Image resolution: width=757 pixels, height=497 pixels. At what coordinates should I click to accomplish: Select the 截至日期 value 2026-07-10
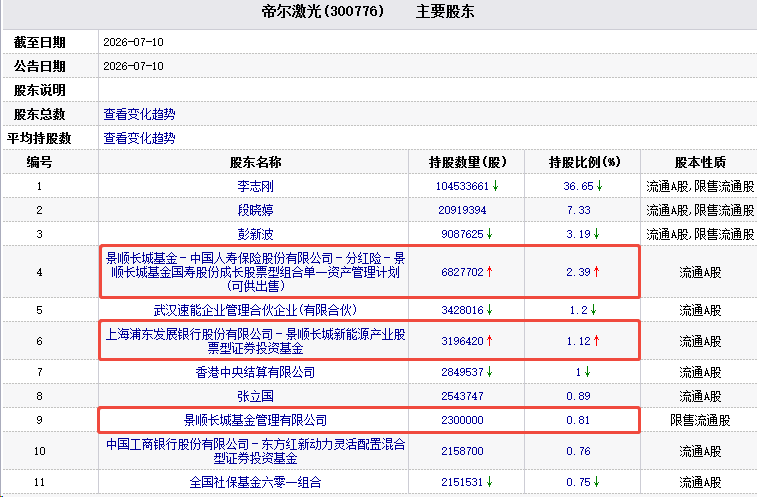point(133,43)
